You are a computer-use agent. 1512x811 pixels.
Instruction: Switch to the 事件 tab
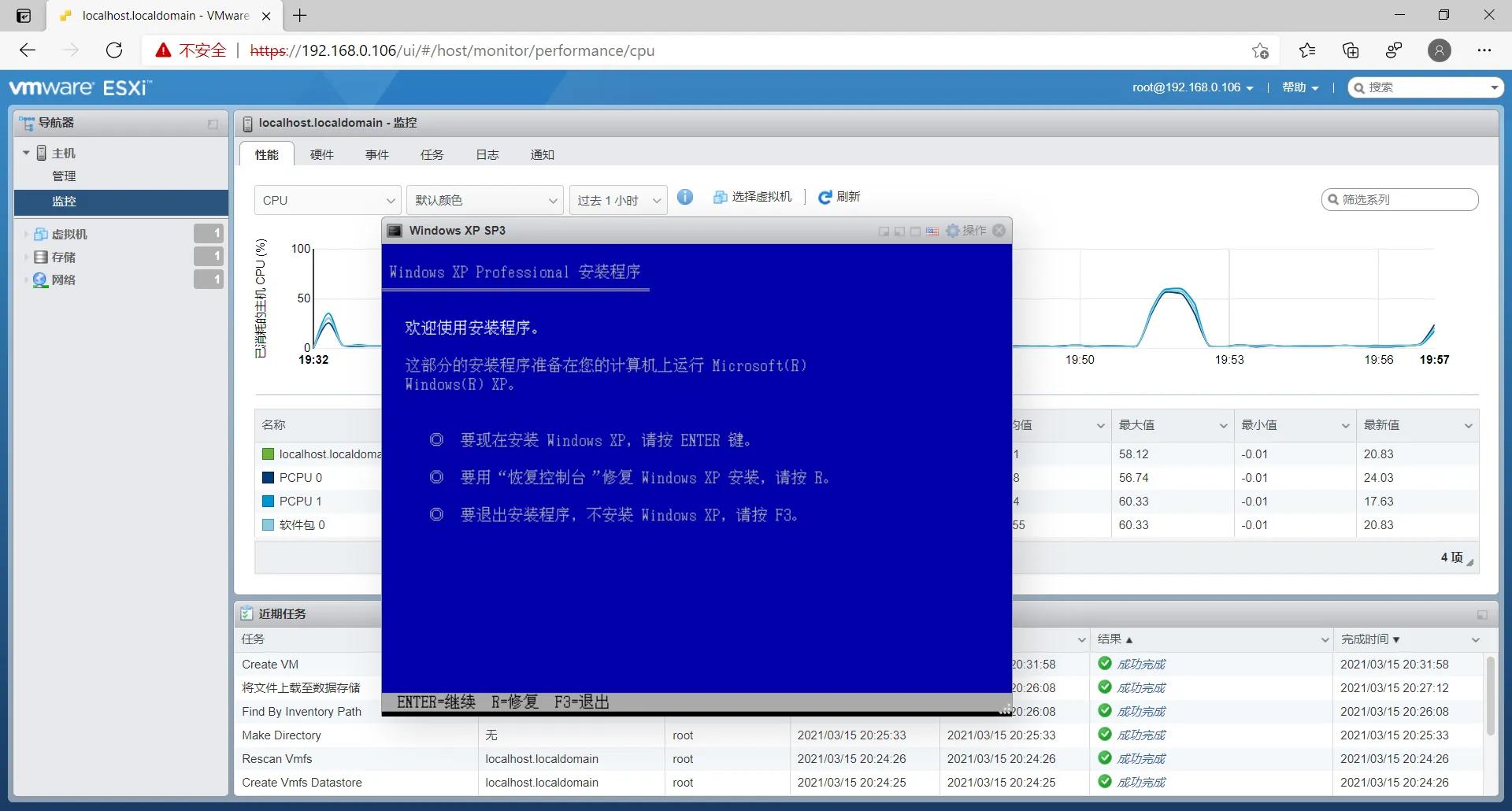coord(377,154)
